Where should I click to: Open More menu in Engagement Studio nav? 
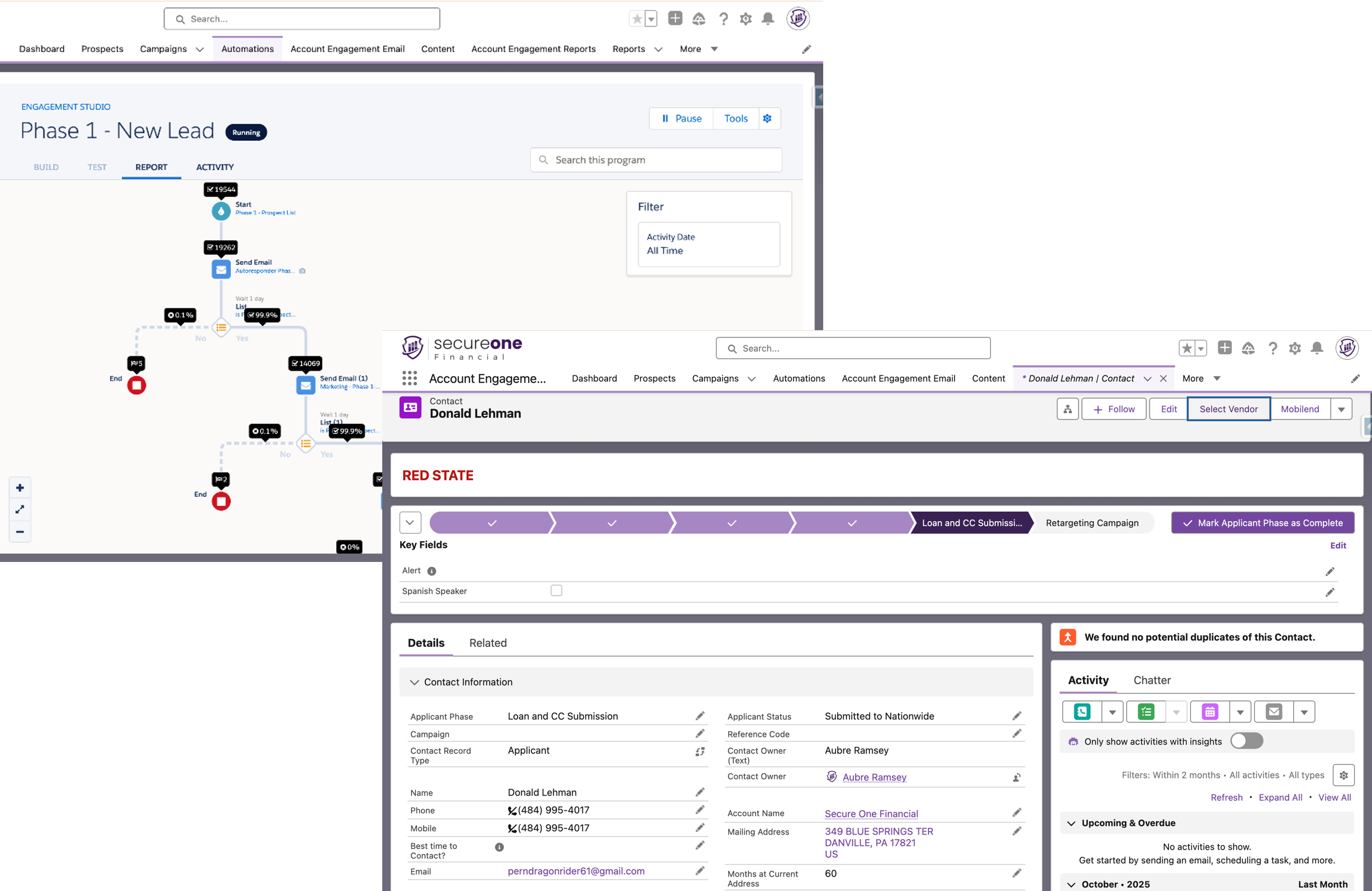[x=699, y=49]
